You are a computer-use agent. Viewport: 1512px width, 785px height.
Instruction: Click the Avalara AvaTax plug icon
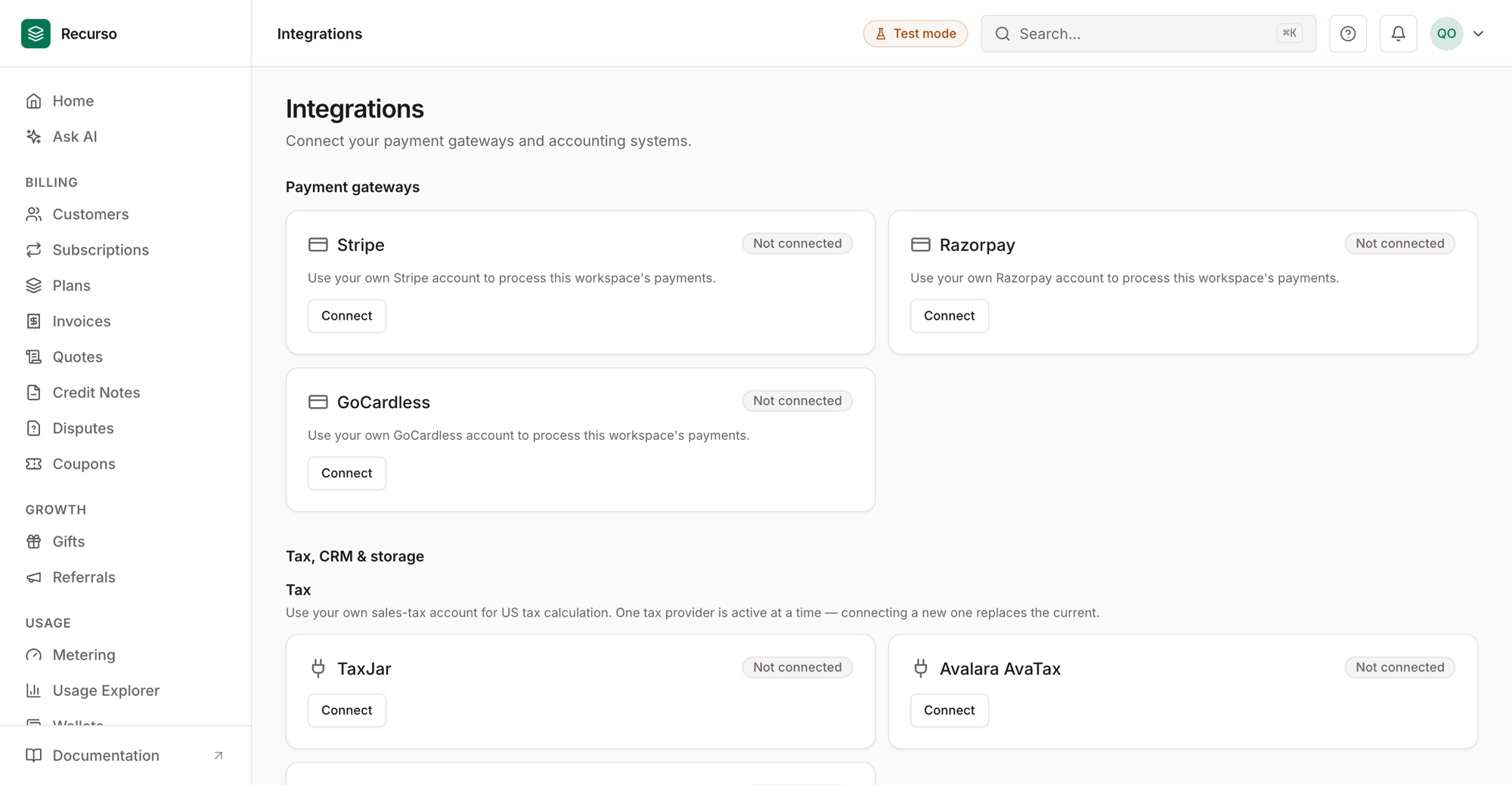coord(921,668)
